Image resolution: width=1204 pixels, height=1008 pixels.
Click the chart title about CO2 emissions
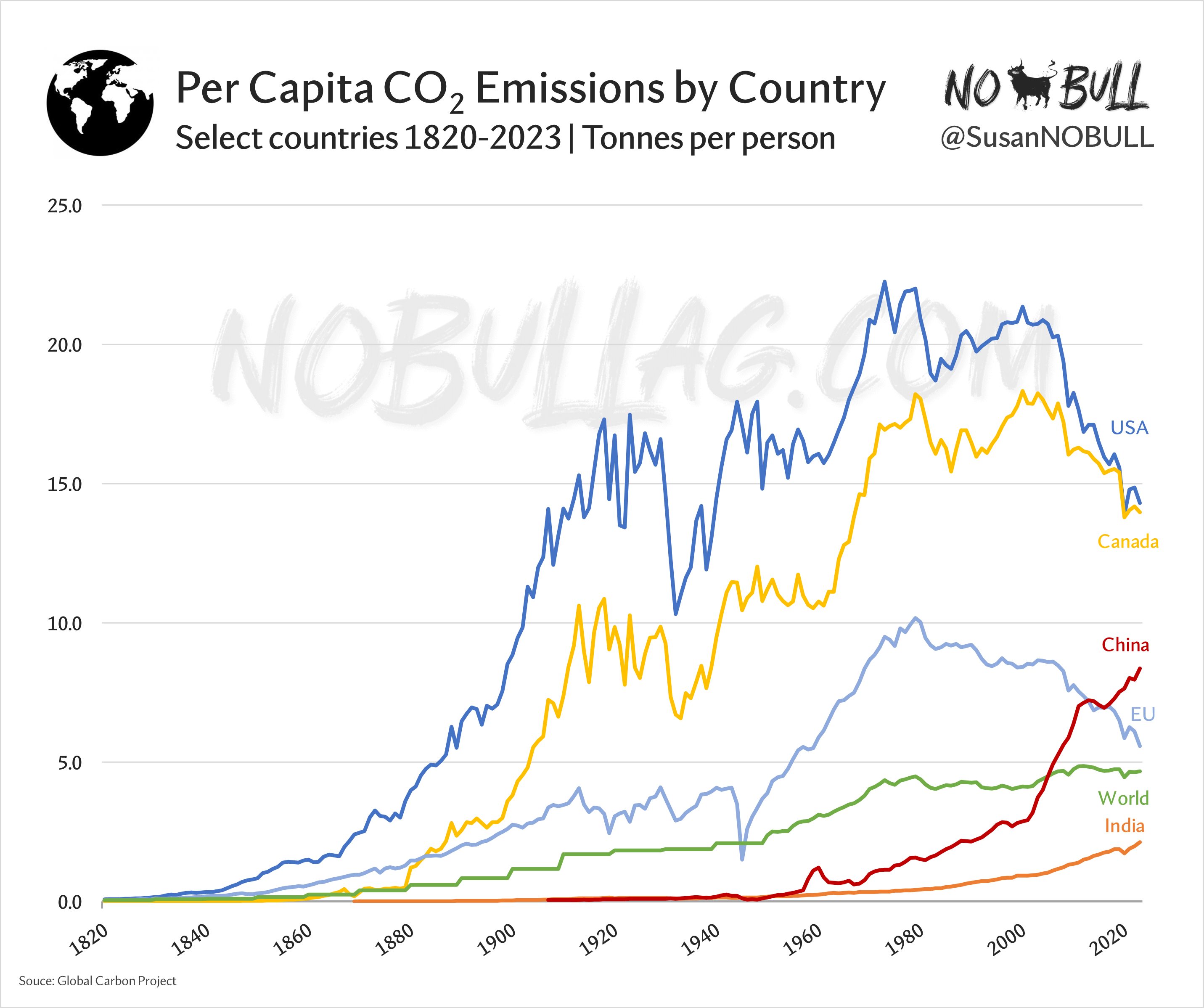point(530,89)
